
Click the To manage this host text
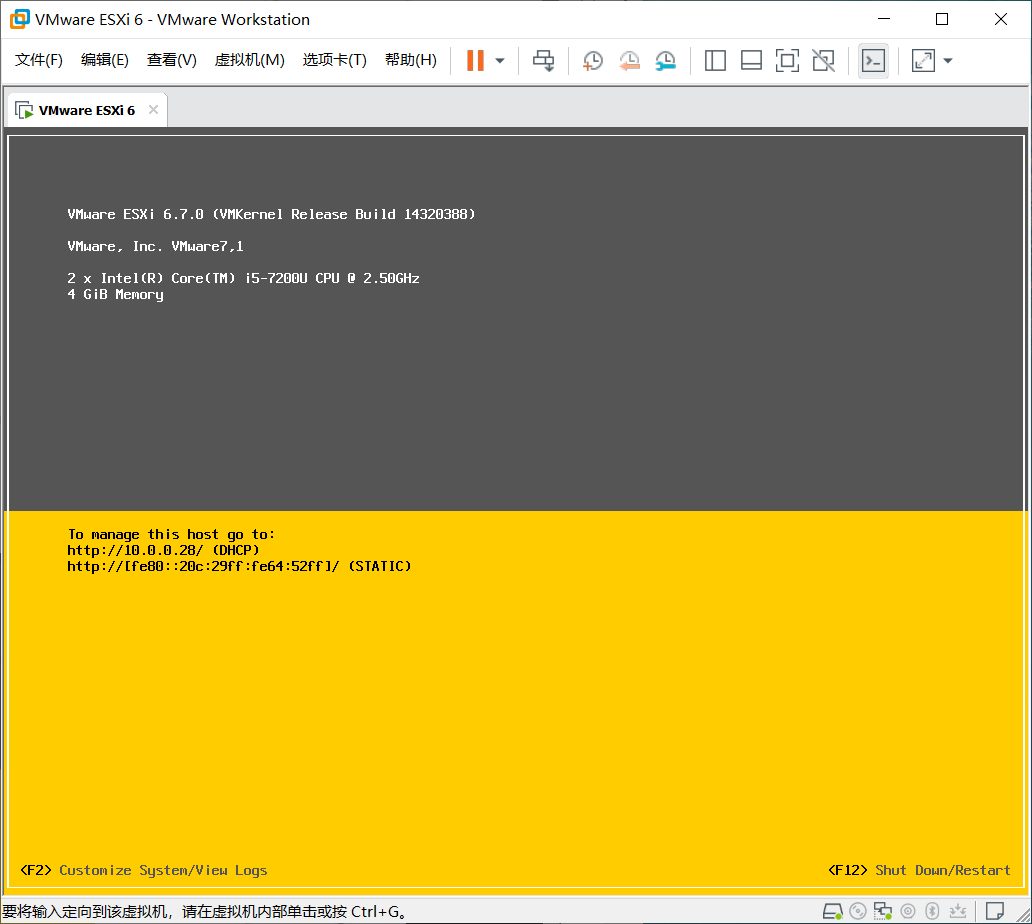tap(171, 534)
